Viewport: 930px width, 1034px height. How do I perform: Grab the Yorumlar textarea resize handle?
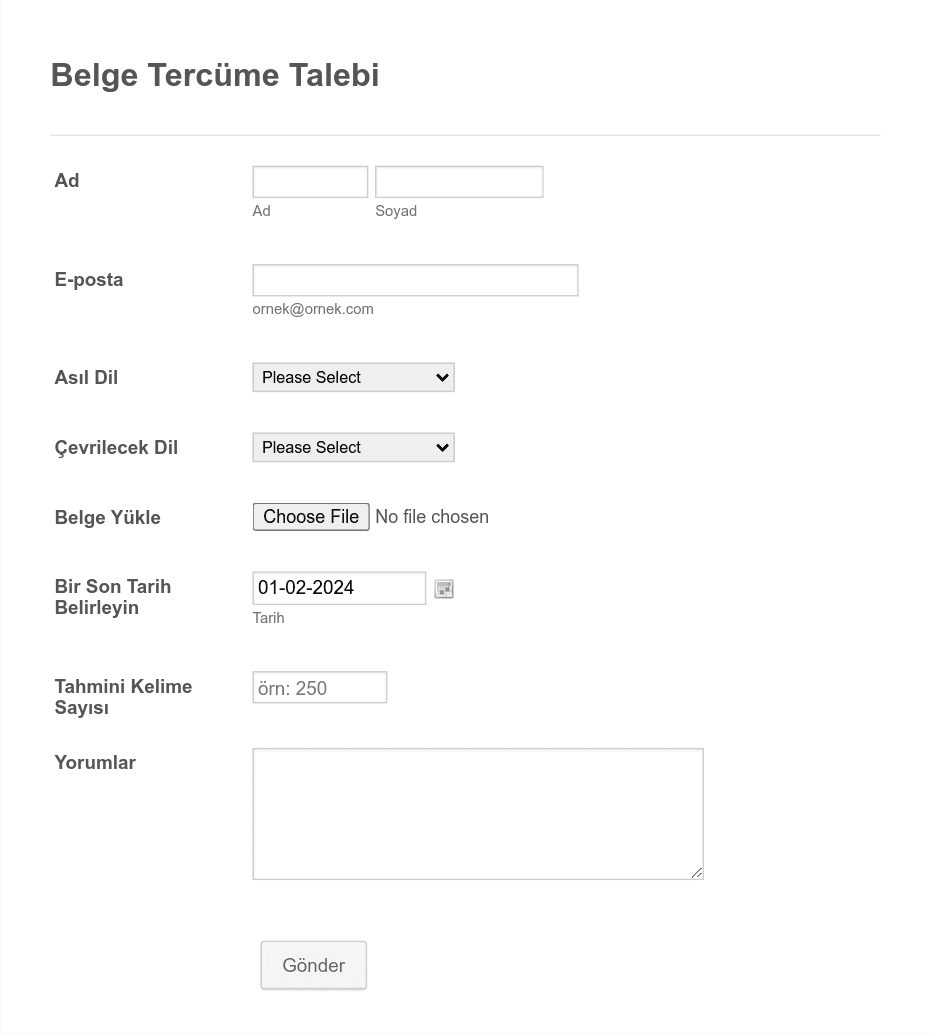pyautogui.click(x=697, y=872)
